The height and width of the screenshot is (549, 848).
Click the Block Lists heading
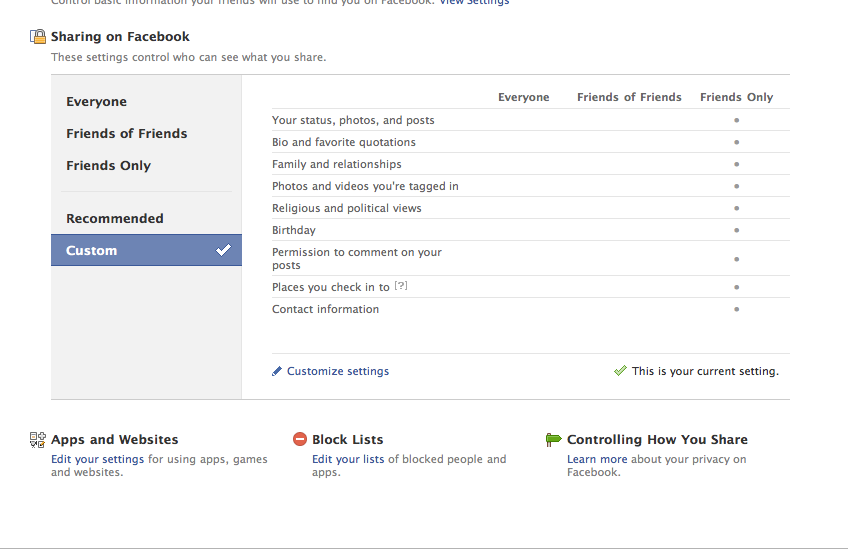coord(348,440)
